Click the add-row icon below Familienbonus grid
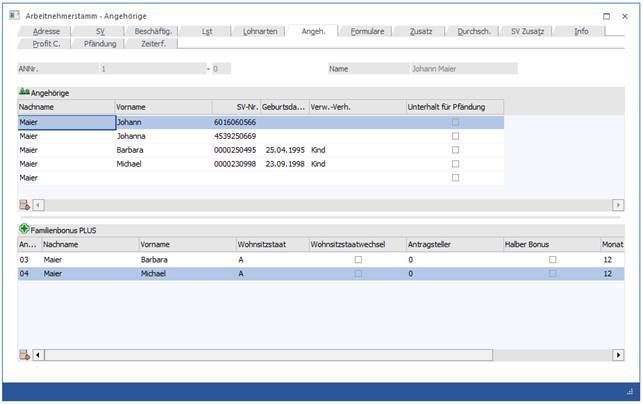The height and width of the screenshot is (404, 643). click(x=25, y=354)
